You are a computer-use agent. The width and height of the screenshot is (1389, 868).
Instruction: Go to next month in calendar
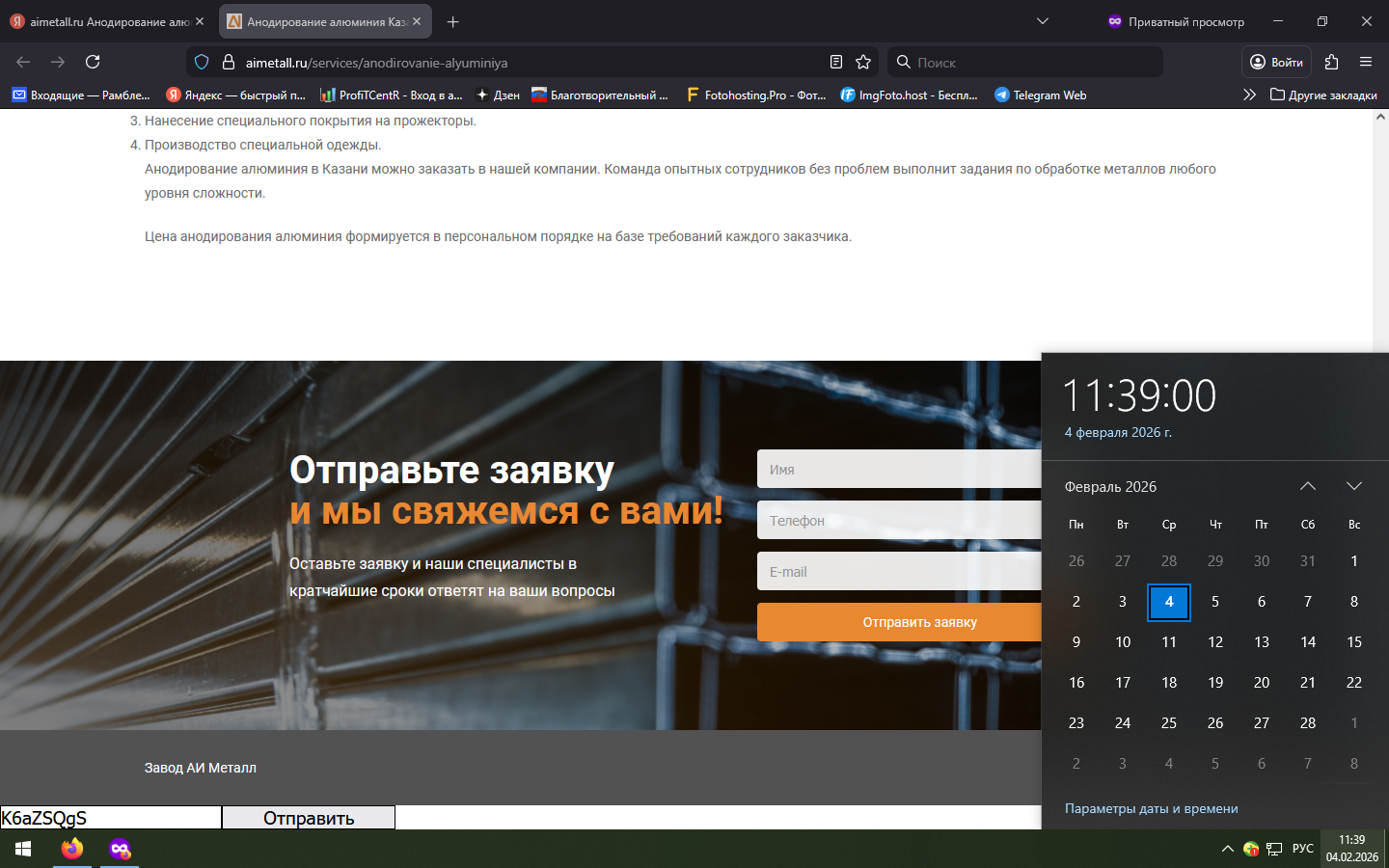pos(1353,486)
